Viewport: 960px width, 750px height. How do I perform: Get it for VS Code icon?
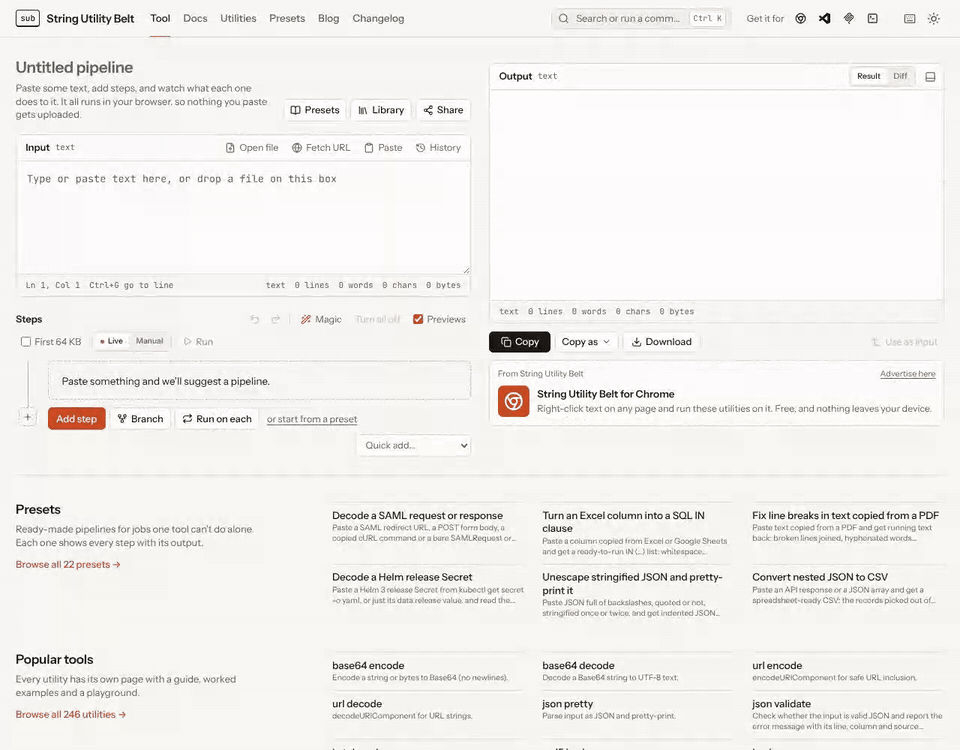[x=825, y=18]
